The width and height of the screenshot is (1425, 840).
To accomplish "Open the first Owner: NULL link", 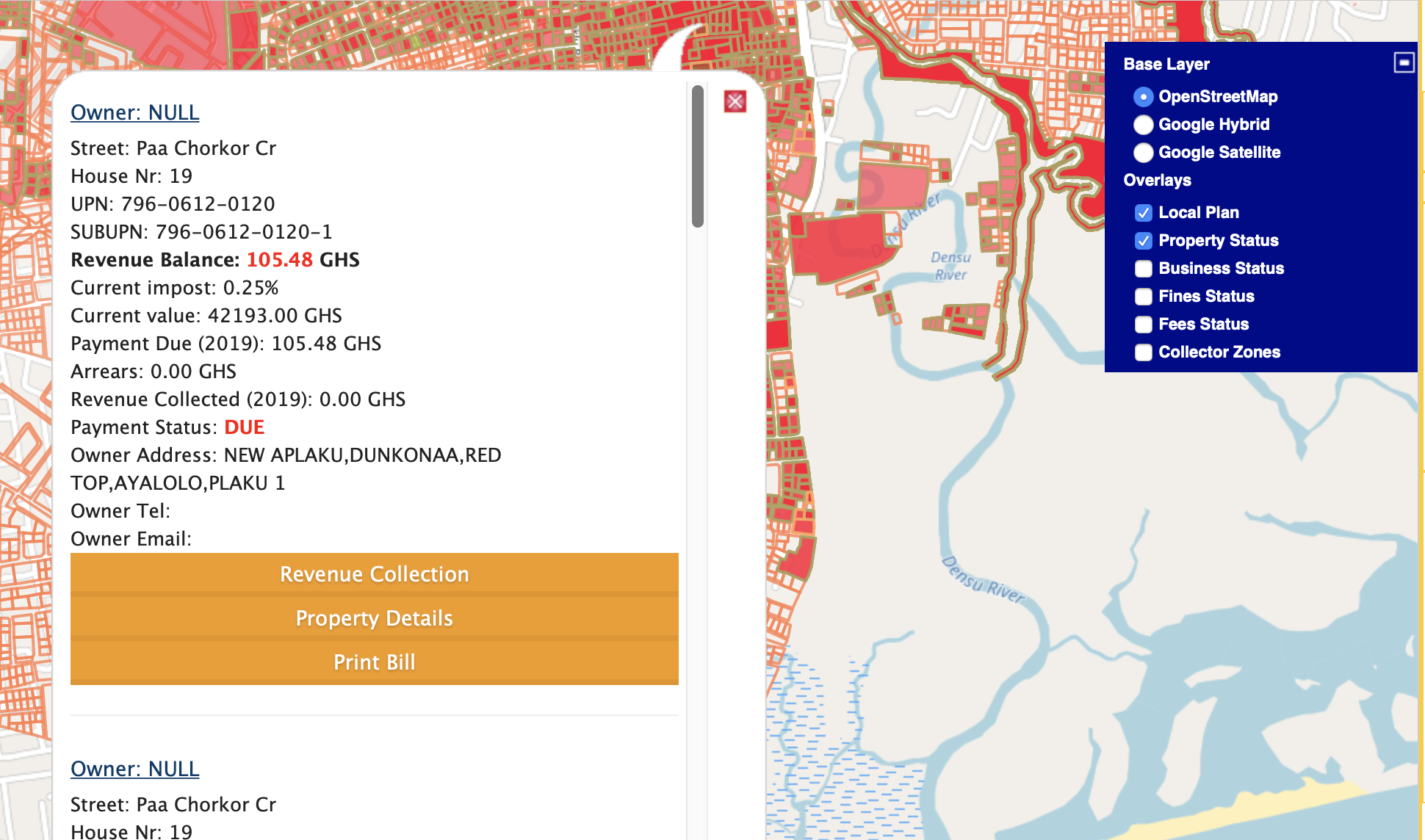I will (x=134, y=112).
